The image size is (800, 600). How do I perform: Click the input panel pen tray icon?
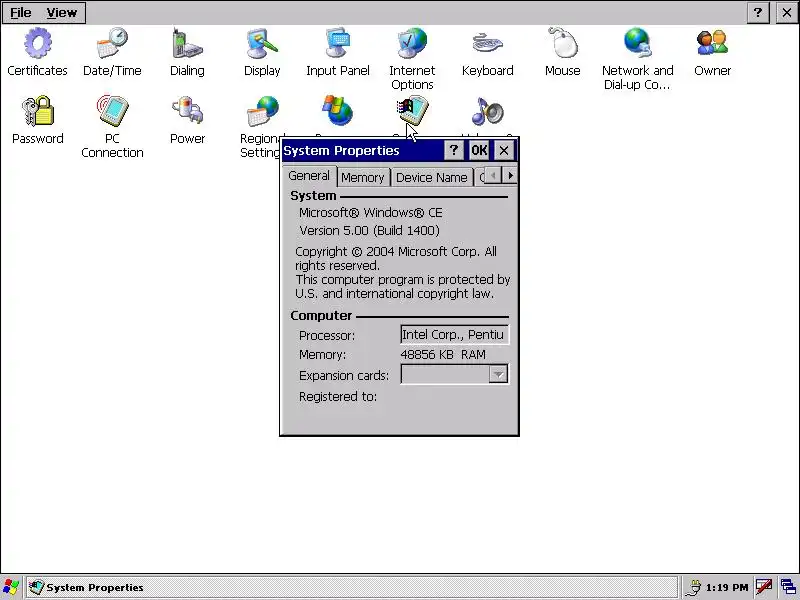pyautogui.click(x=764, y=587)
